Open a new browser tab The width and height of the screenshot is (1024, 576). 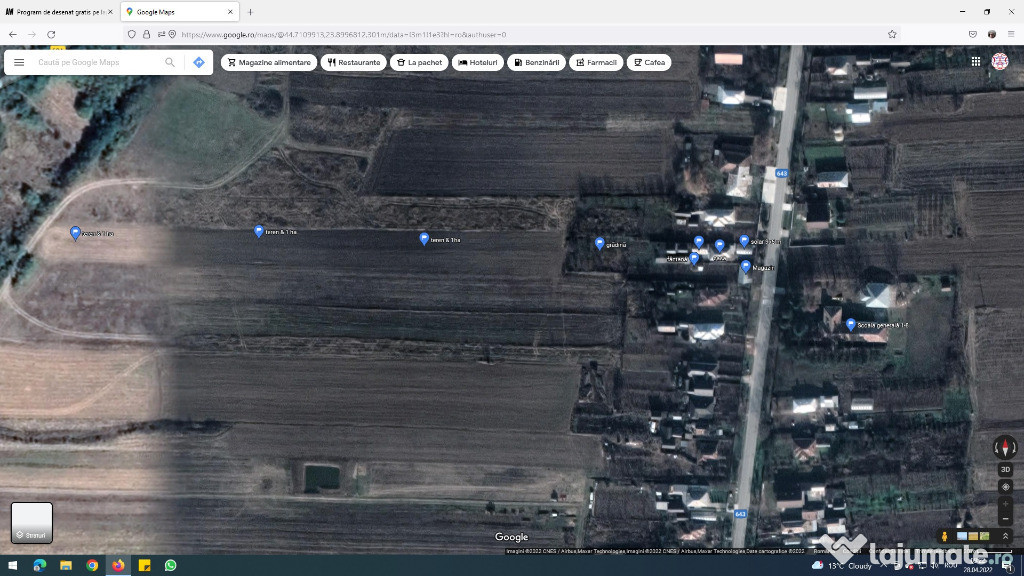(x=250, y=12)
